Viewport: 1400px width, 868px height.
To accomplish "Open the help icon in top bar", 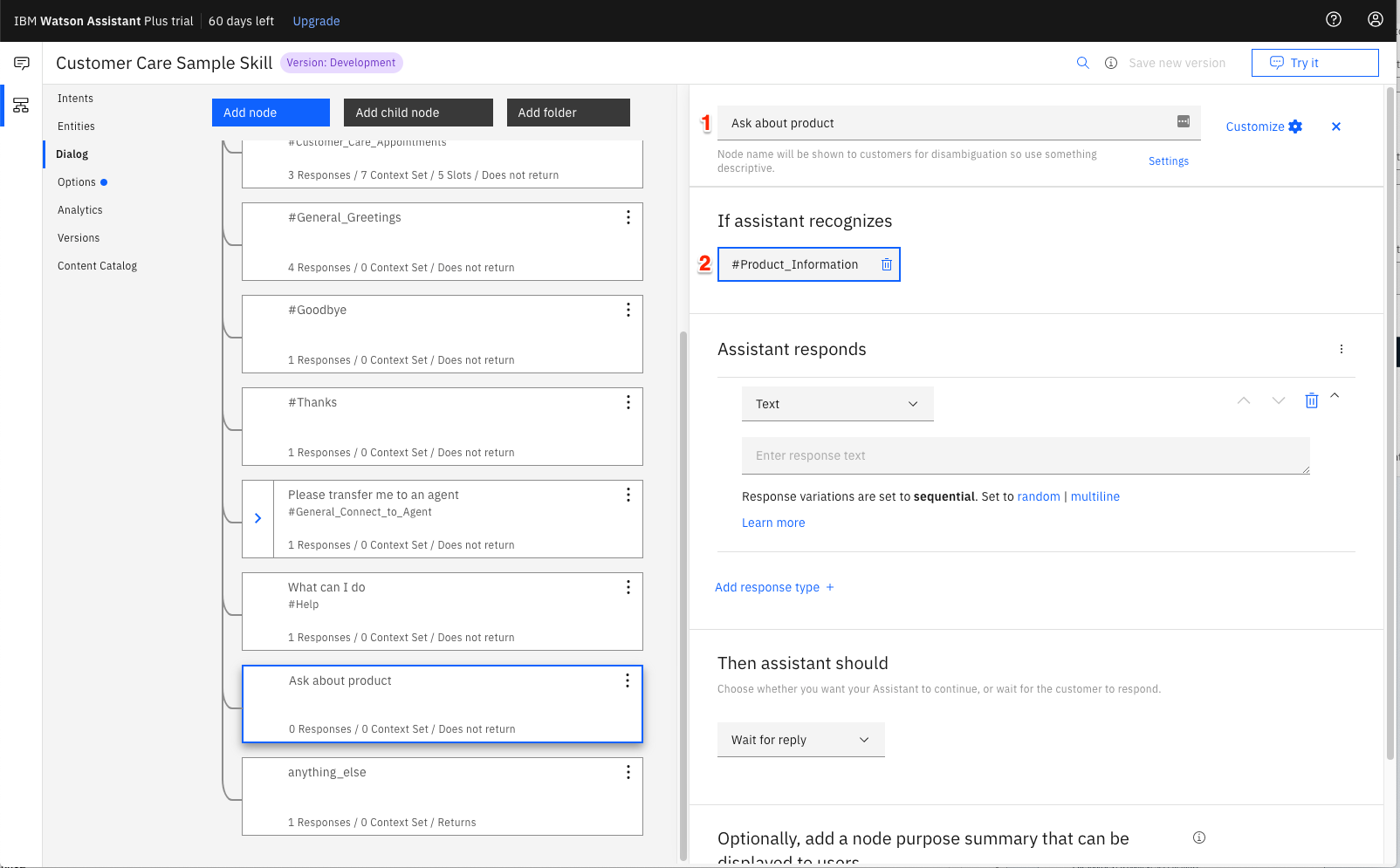I will [1333, 19].
